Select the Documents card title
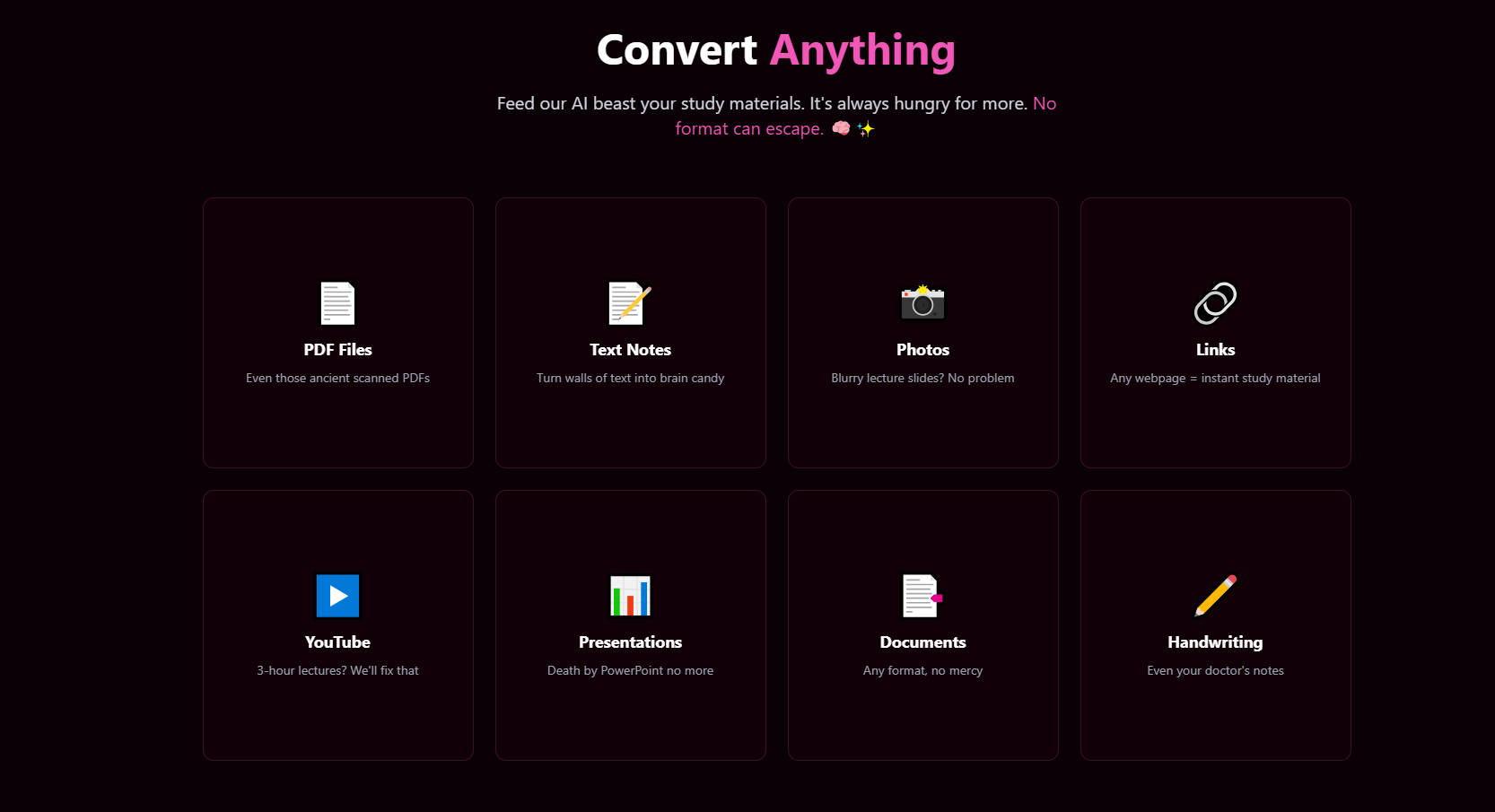This screenshot has width=1495, height=812. (x=922, y=642)
